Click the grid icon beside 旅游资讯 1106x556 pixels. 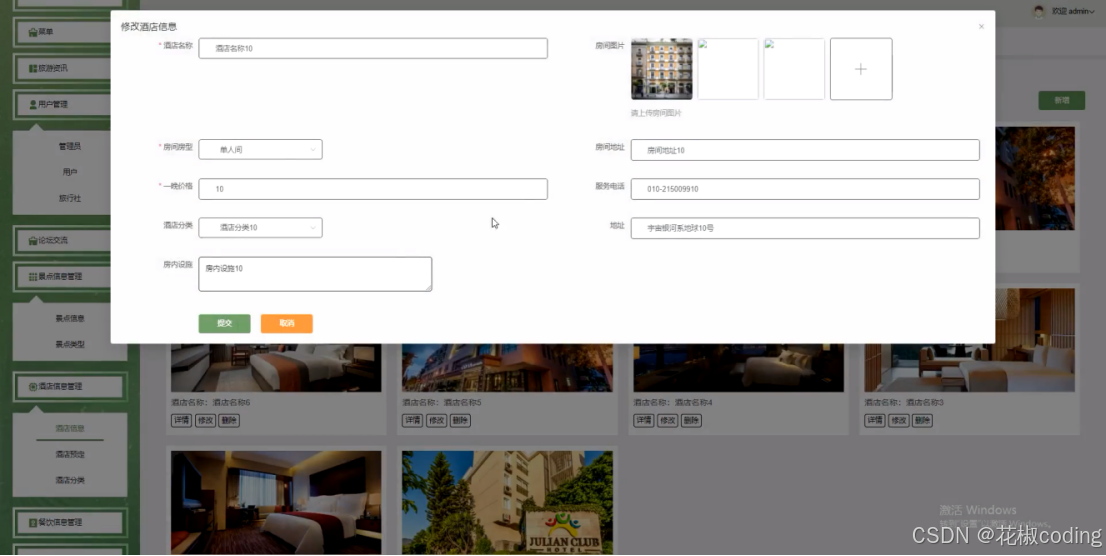(32, 68)
